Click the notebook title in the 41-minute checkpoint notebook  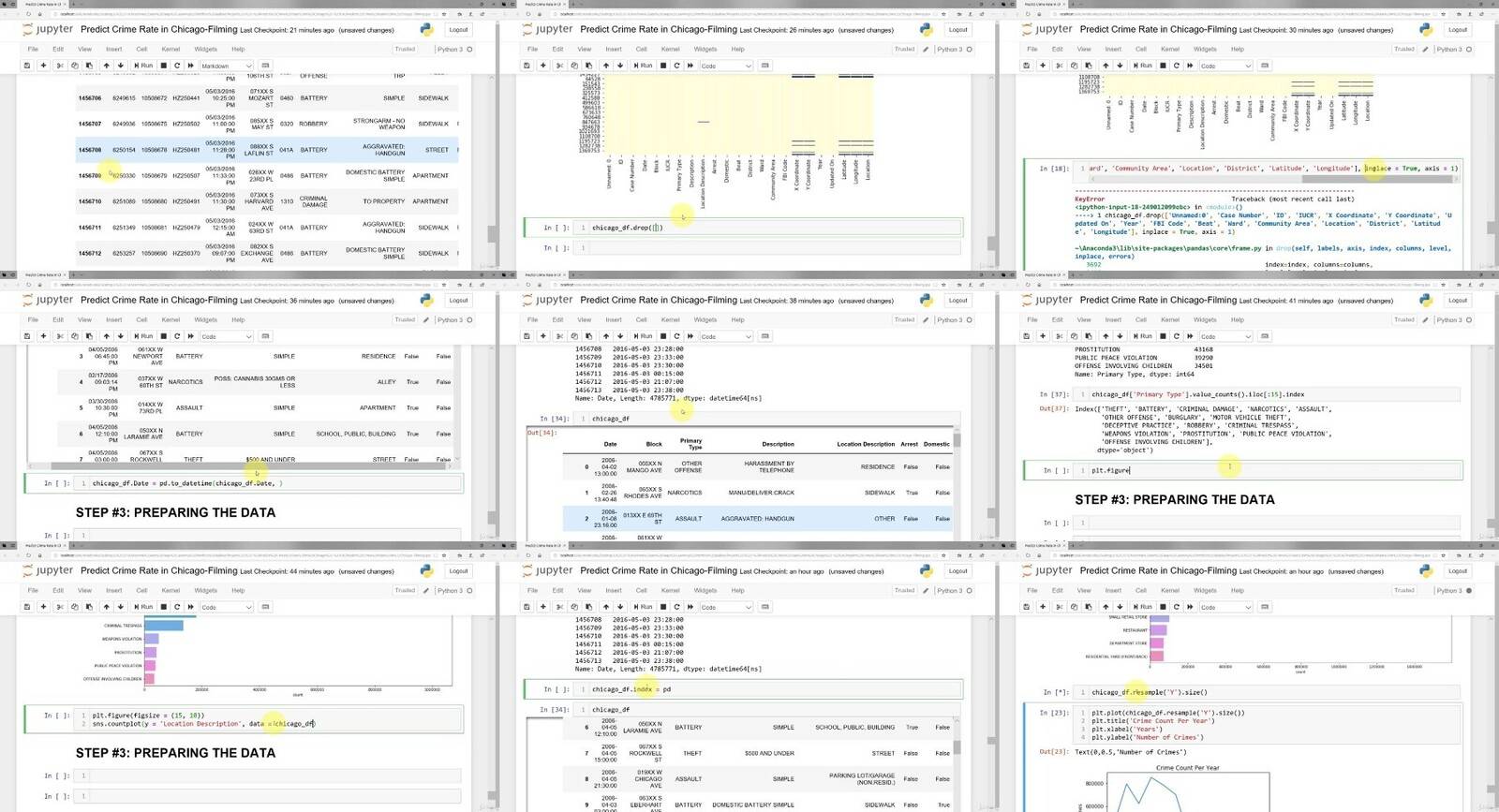pyautogui.click(x=1158, y=300)
